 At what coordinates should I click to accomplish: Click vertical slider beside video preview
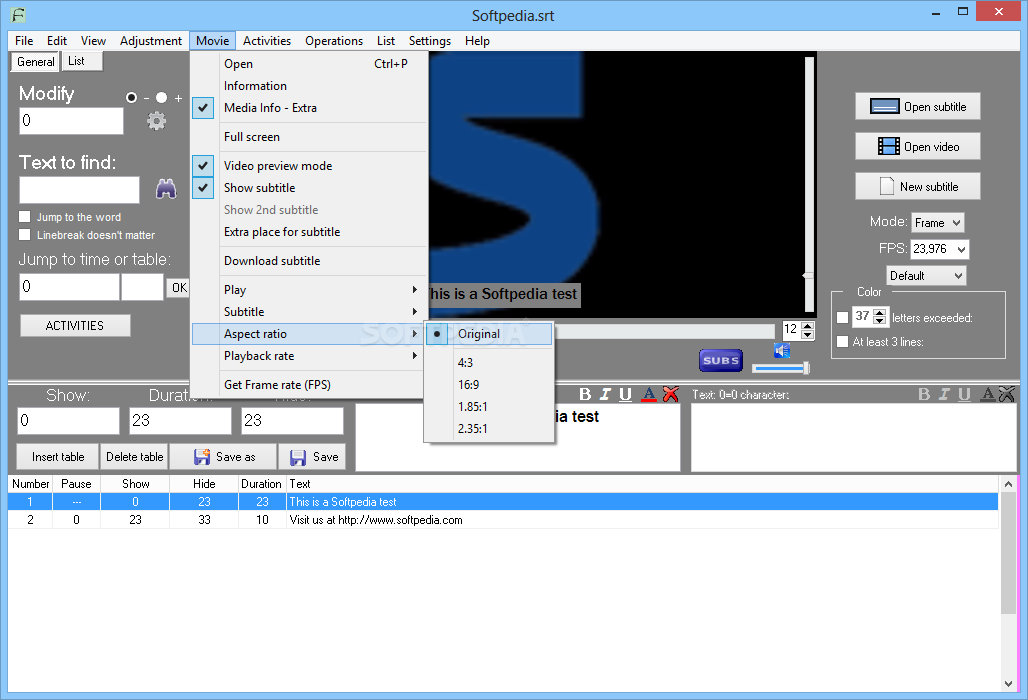point(809,184)
